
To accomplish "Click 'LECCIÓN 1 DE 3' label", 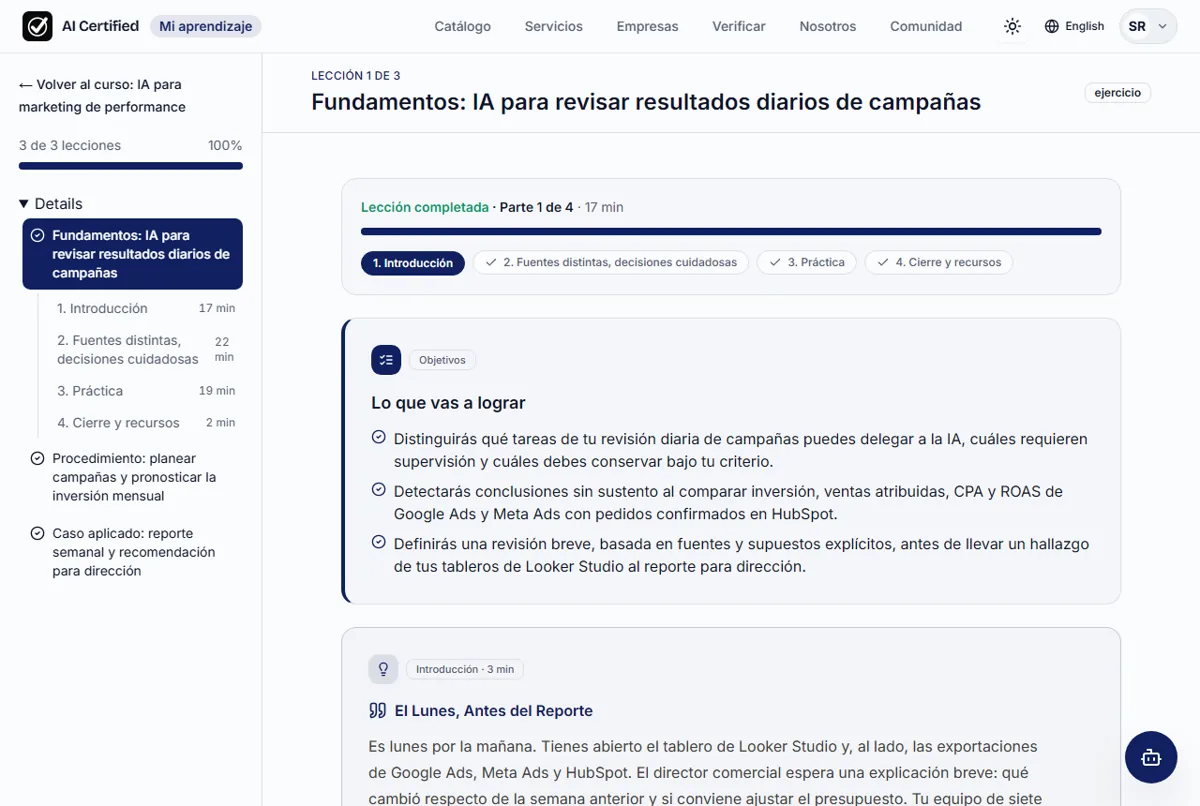I will 356,76.
